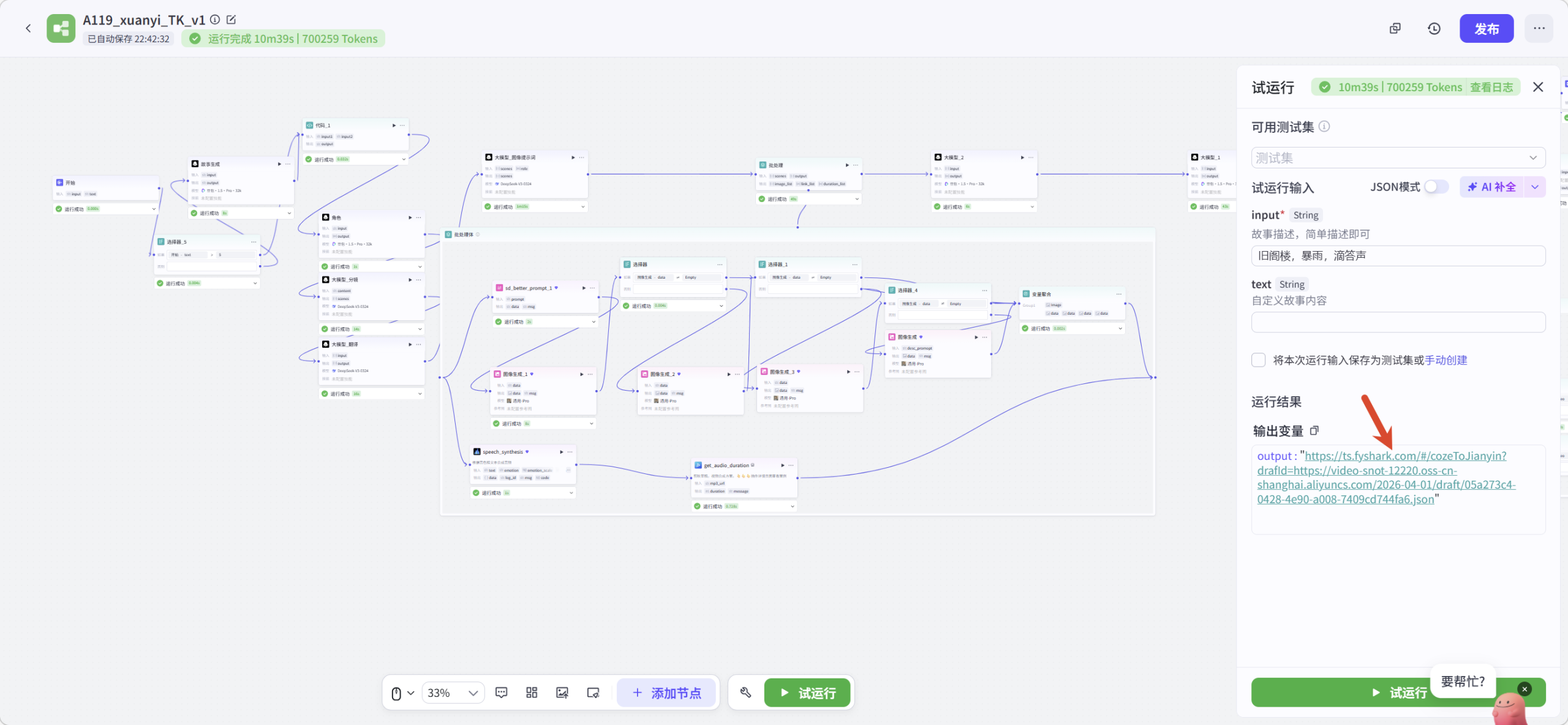Click the 添加节点 add node button
Screen dimensions: 1568x725
point(666,693)
